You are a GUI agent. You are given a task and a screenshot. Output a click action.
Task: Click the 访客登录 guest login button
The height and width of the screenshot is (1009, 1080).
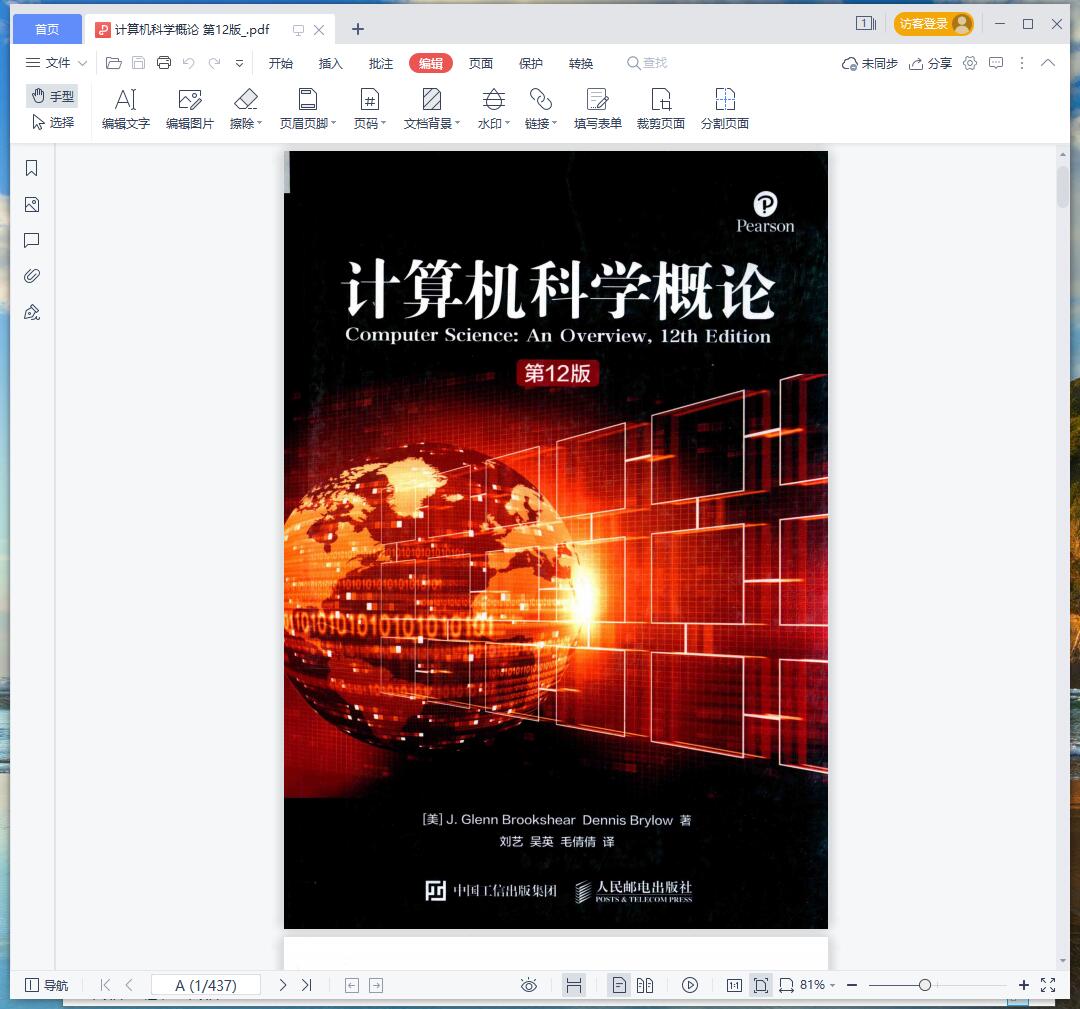pyautogui.click(x=933, y=24)
